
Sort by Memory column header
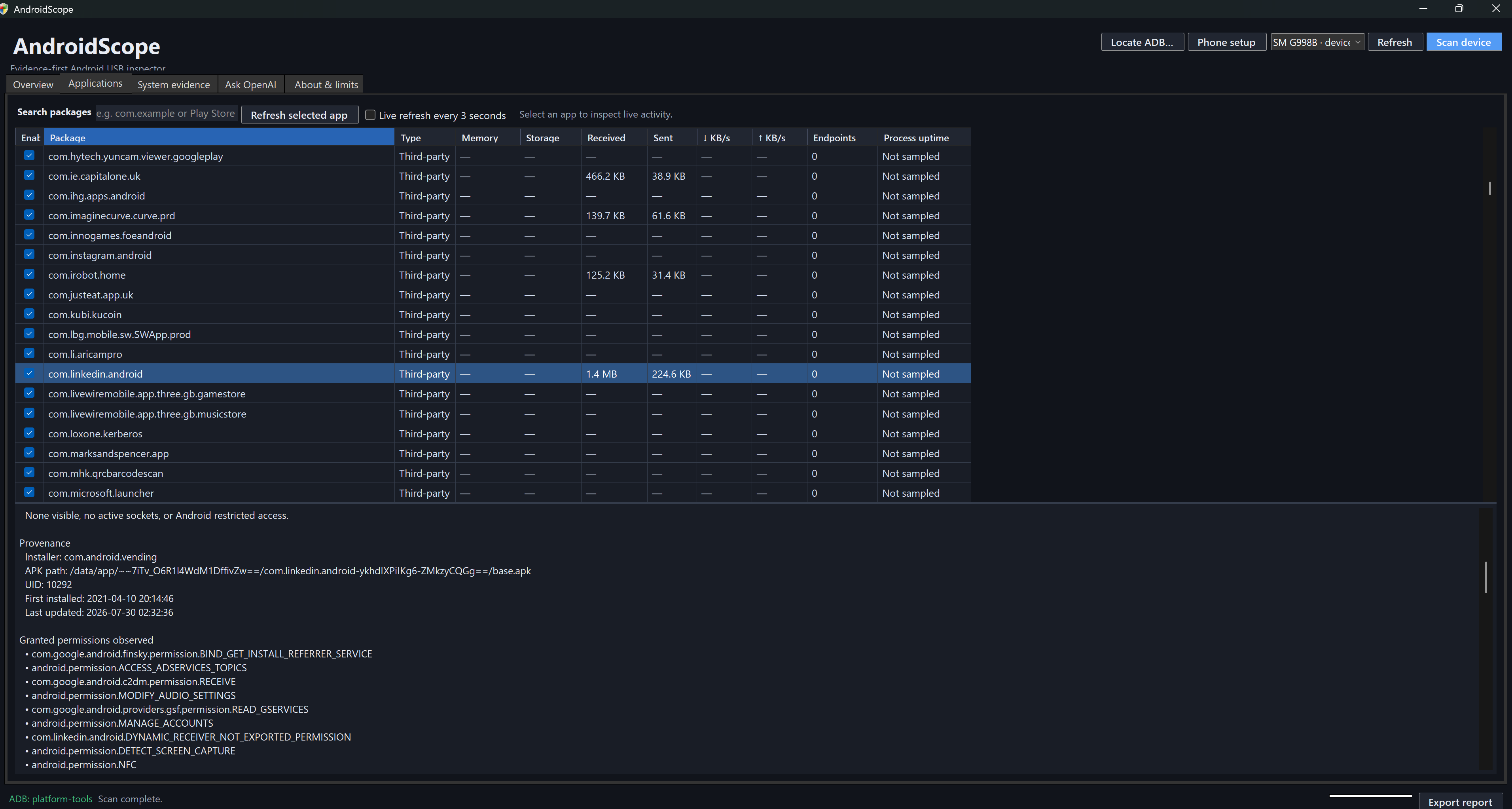tap(488, 137)
